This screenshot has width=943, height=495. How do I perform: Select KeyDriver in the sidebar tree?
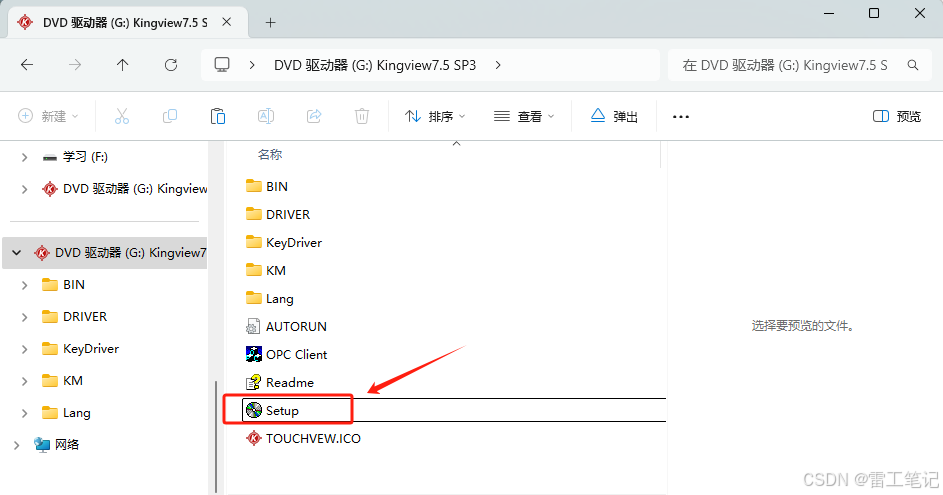click(x=80, y=349)
